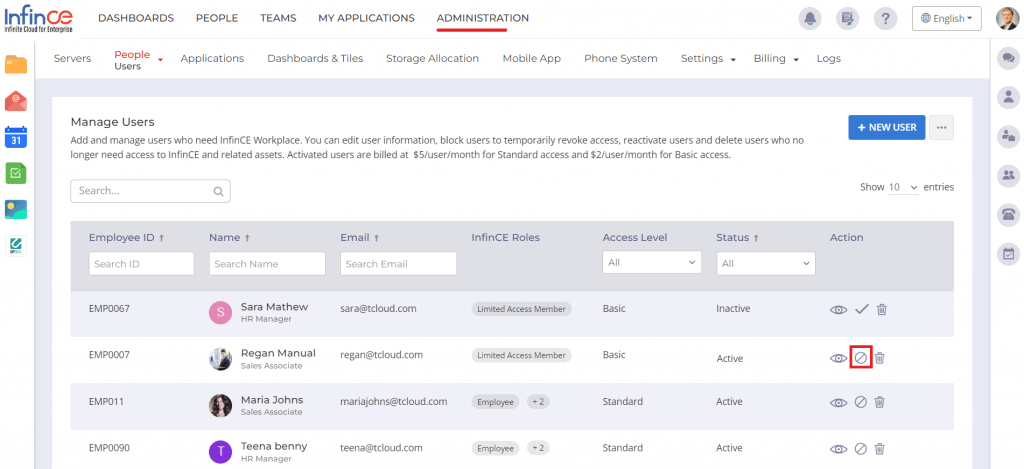The image size is (1024, 469).
Task: Open the Access Level filter dropdown
Action: click(651, 263)
